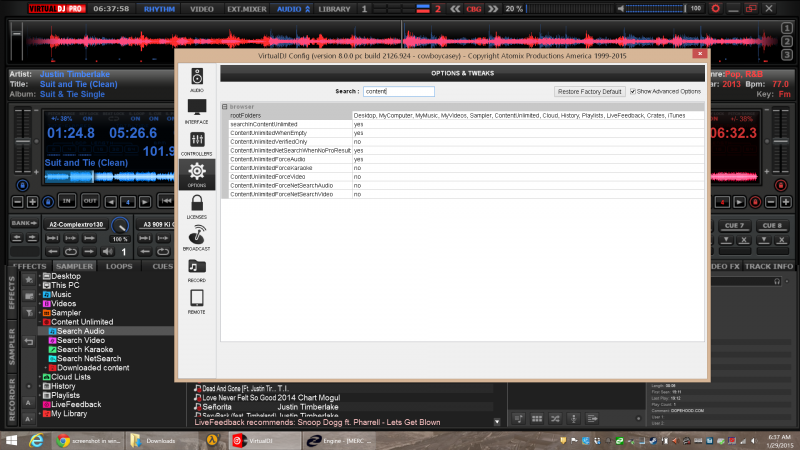
Task: Select the Options gear in Config sidebar
Action: coord(197,174)
